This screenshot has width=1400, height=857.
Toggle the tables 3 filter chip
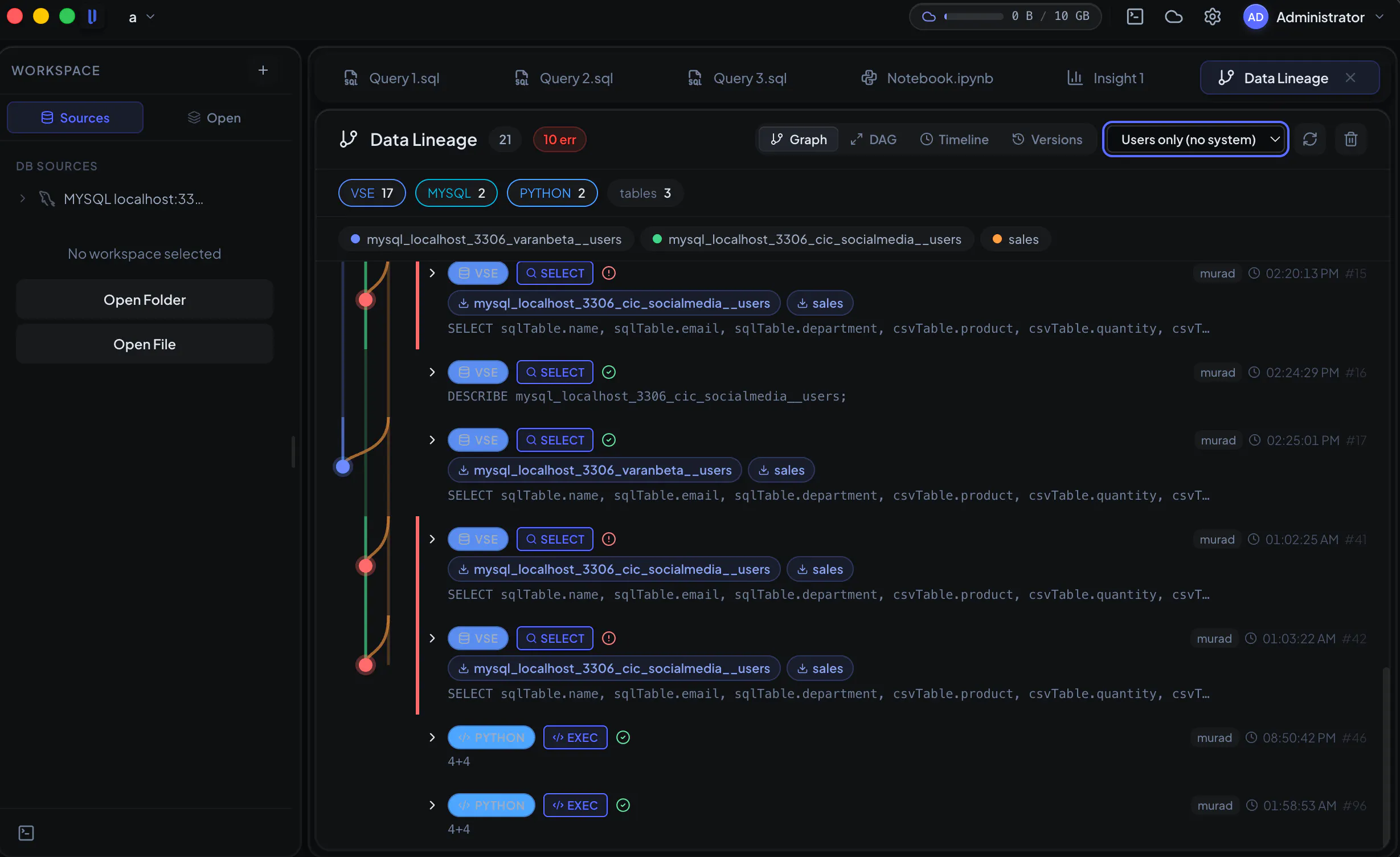click(x=645, y=193)
